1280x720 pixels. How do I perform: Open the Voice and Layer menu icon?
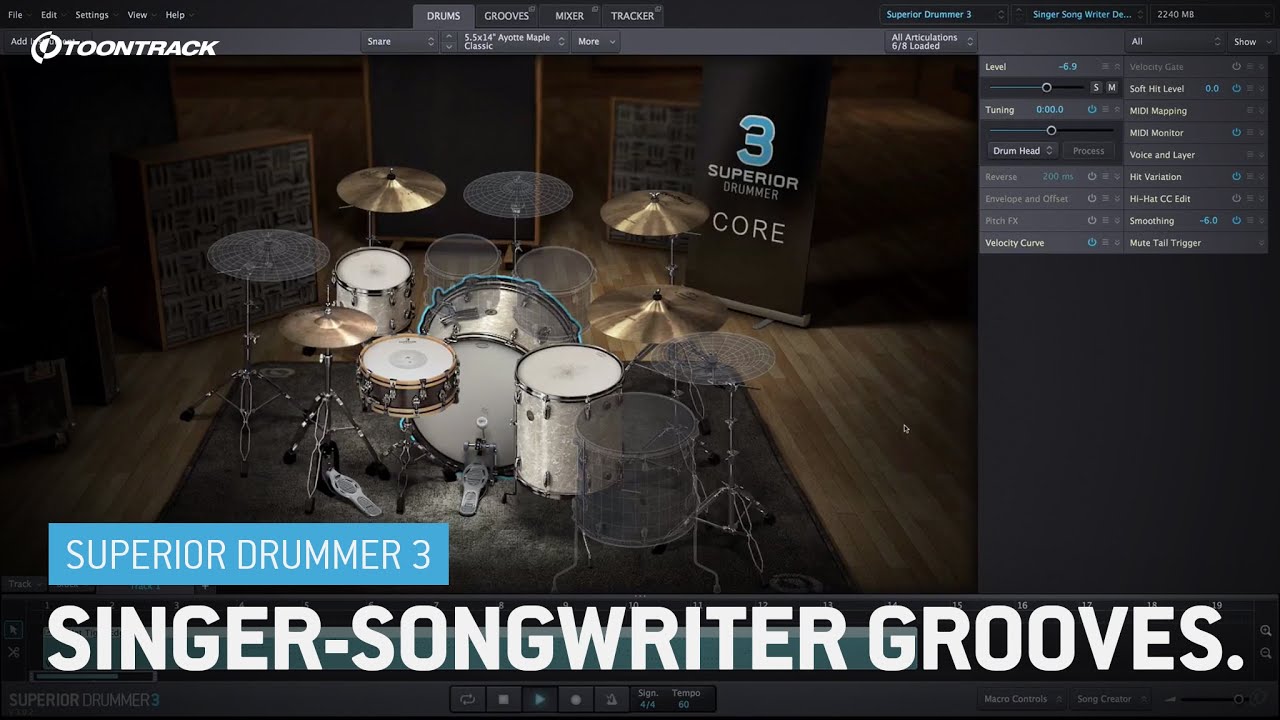click(x=1250, y=155)
